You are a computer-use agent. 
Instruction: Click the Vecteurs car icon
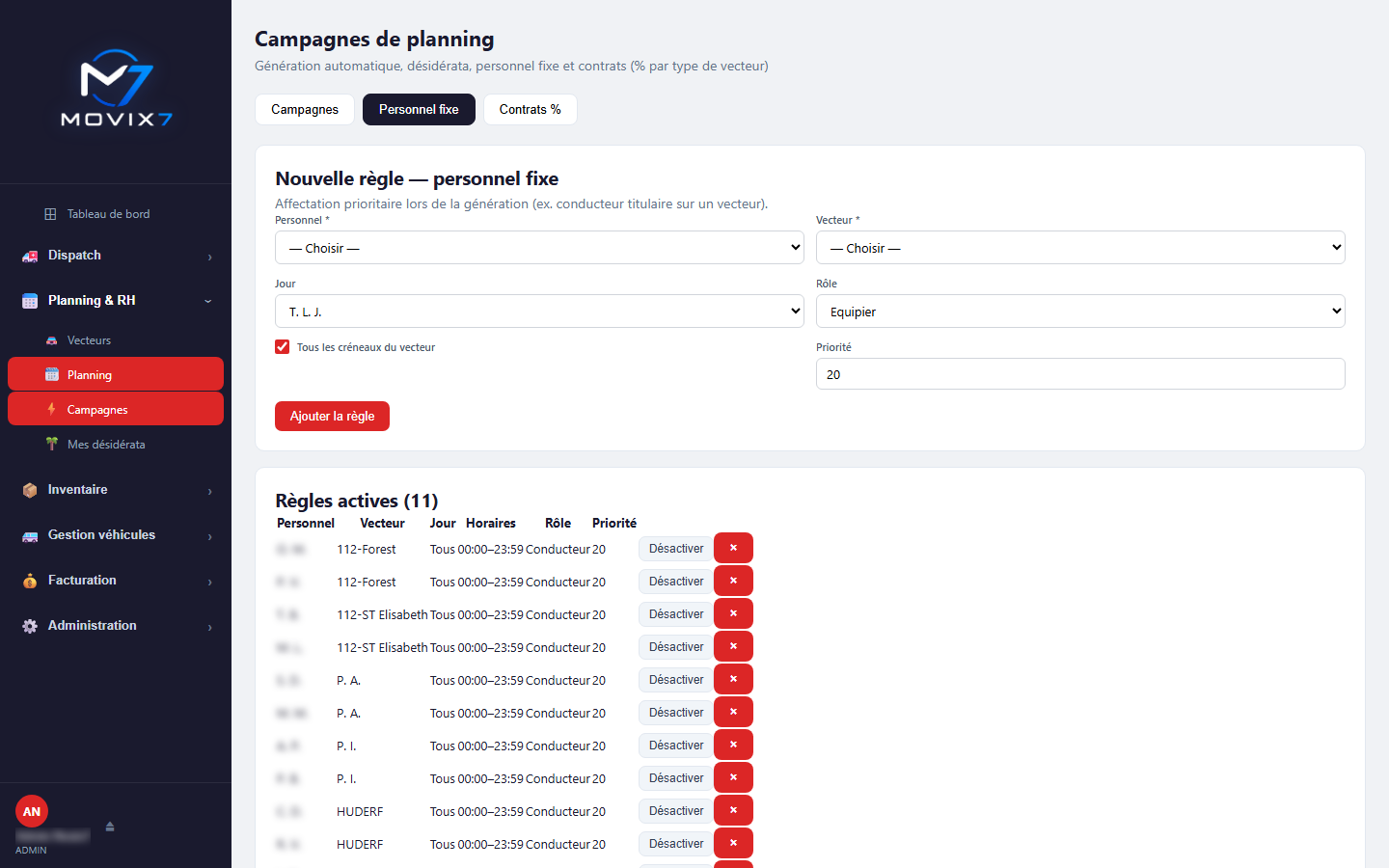(x=52, y=340)
